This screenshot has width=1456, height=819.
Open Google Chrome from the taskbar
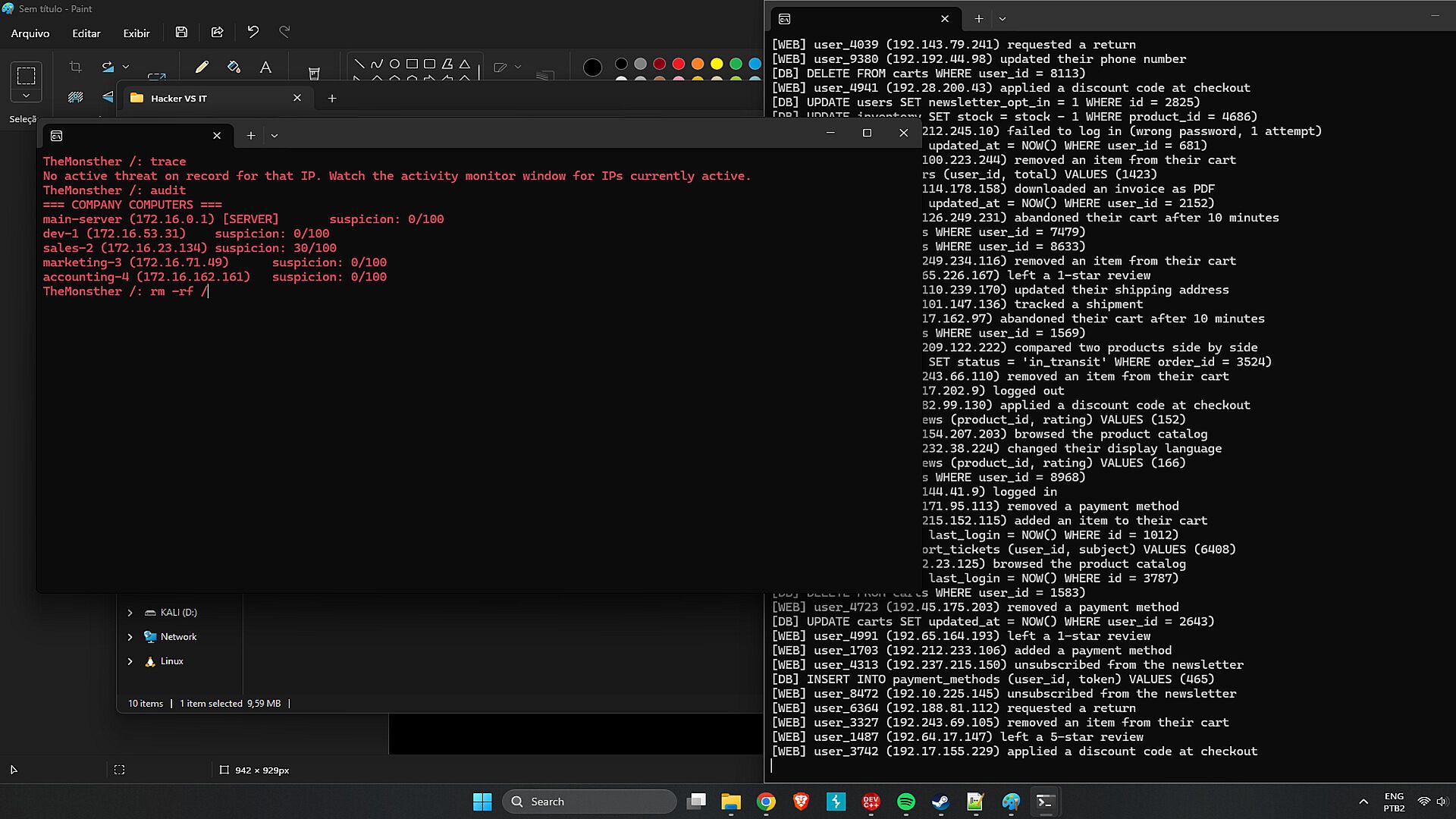pos(766,802)
